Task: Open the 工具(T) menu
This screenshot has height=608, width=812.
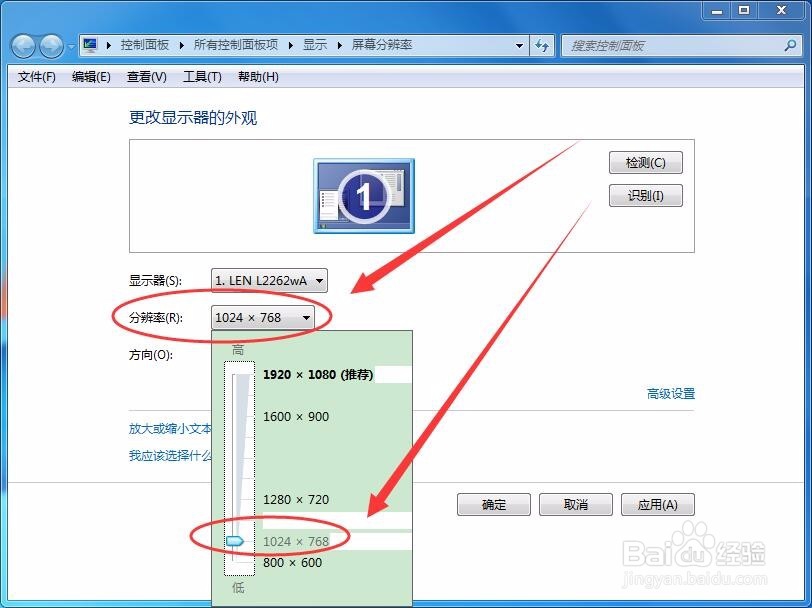Action: click(200, 76)
